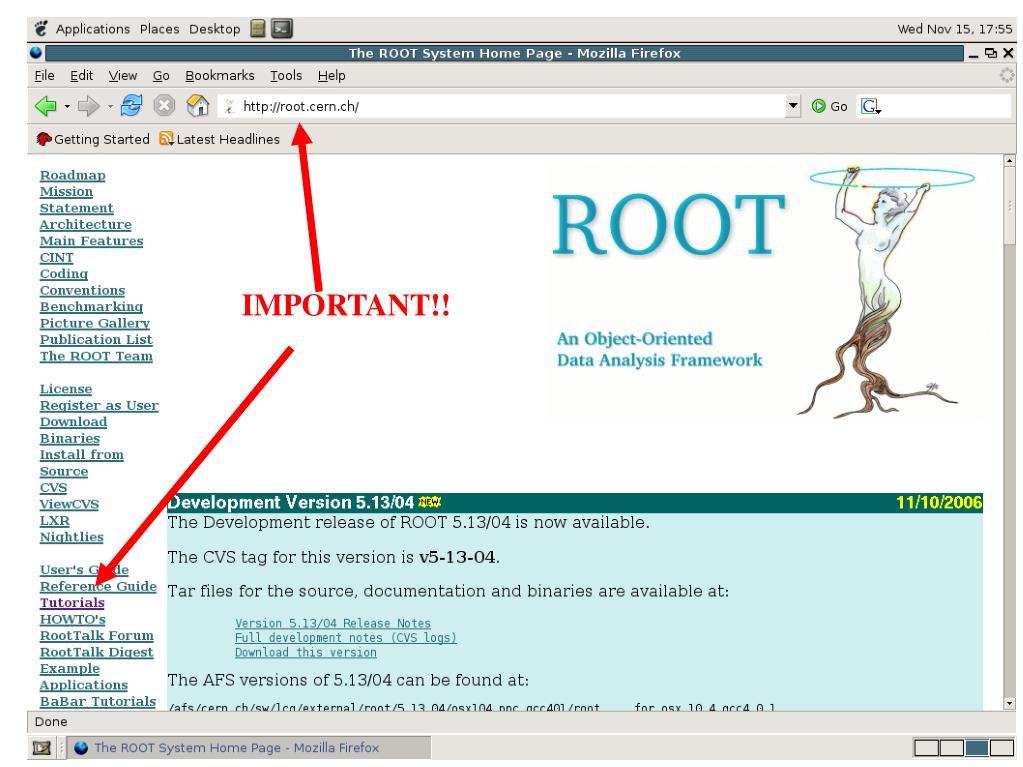Click The ROOT Team link
Image resolution: width=1023 pixels, height=767 pixels.
pyautogui.click(x=96, y=355)
